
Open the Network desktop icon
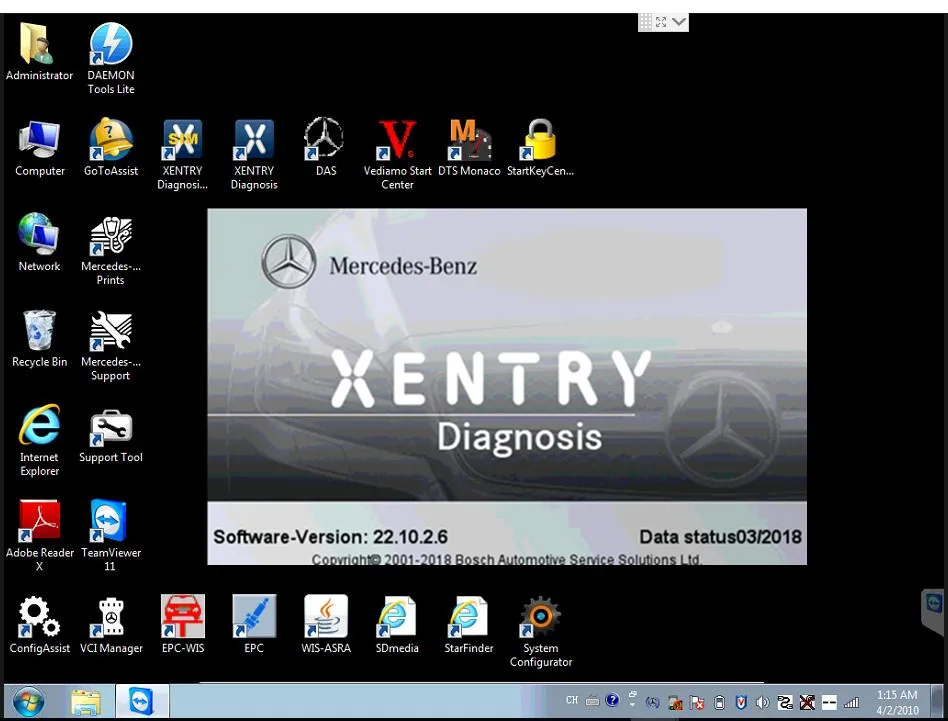coord(39,243)
